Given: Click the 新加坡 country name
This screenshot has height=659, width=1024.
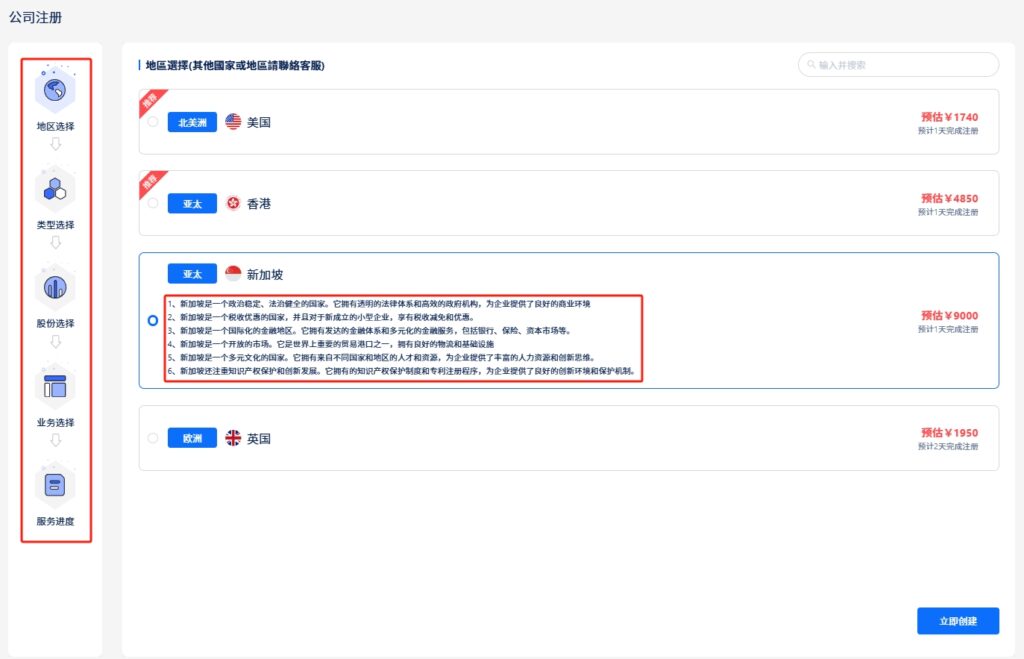Looking at the screenshot, I should (x=264, y=274).
